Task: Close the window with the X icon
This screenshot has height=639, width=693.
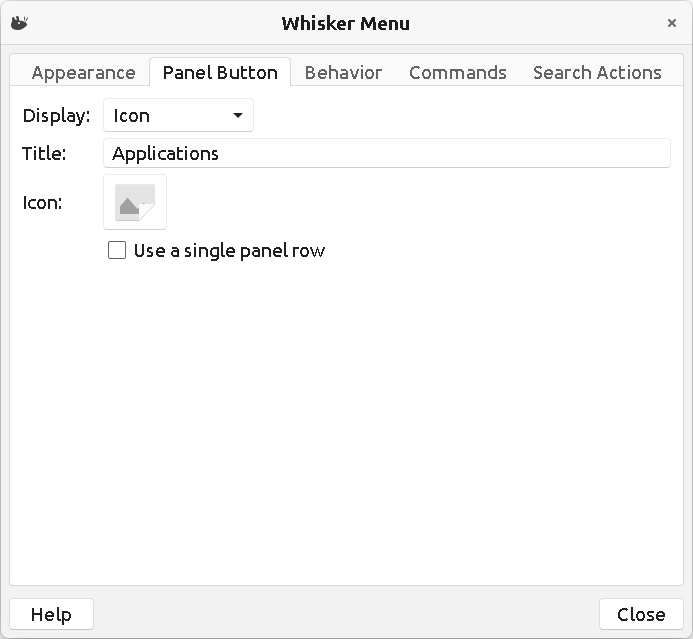Action: 672,23
